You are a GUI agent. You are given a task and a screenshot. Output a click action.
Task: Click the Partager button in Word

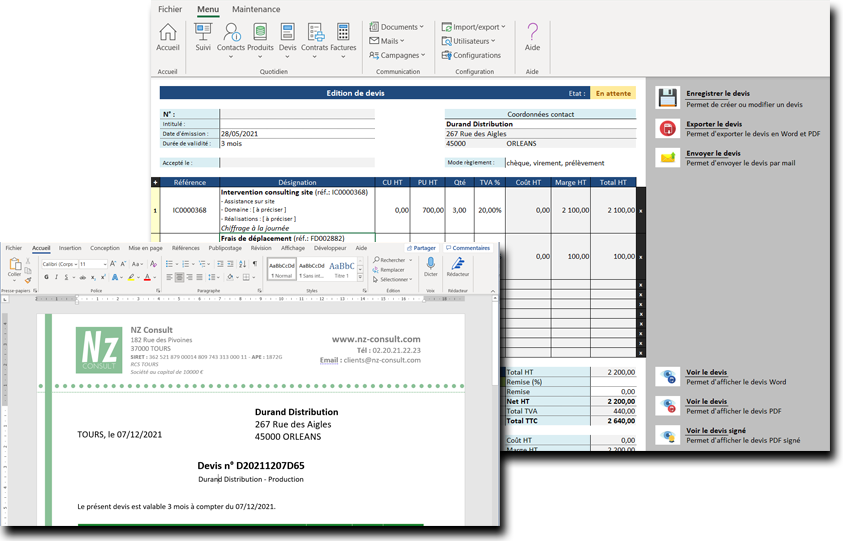pos(422,248)
